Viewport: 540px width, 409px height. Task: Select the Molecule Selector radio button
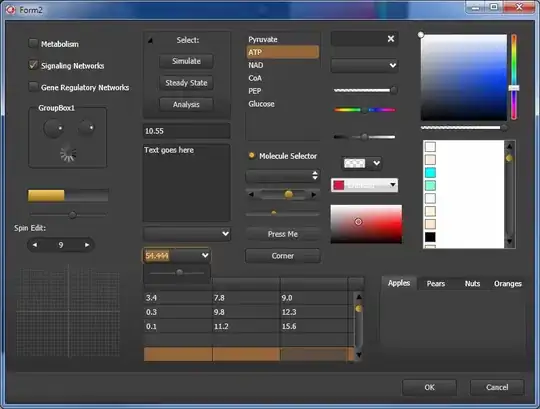tap(251, 155)
